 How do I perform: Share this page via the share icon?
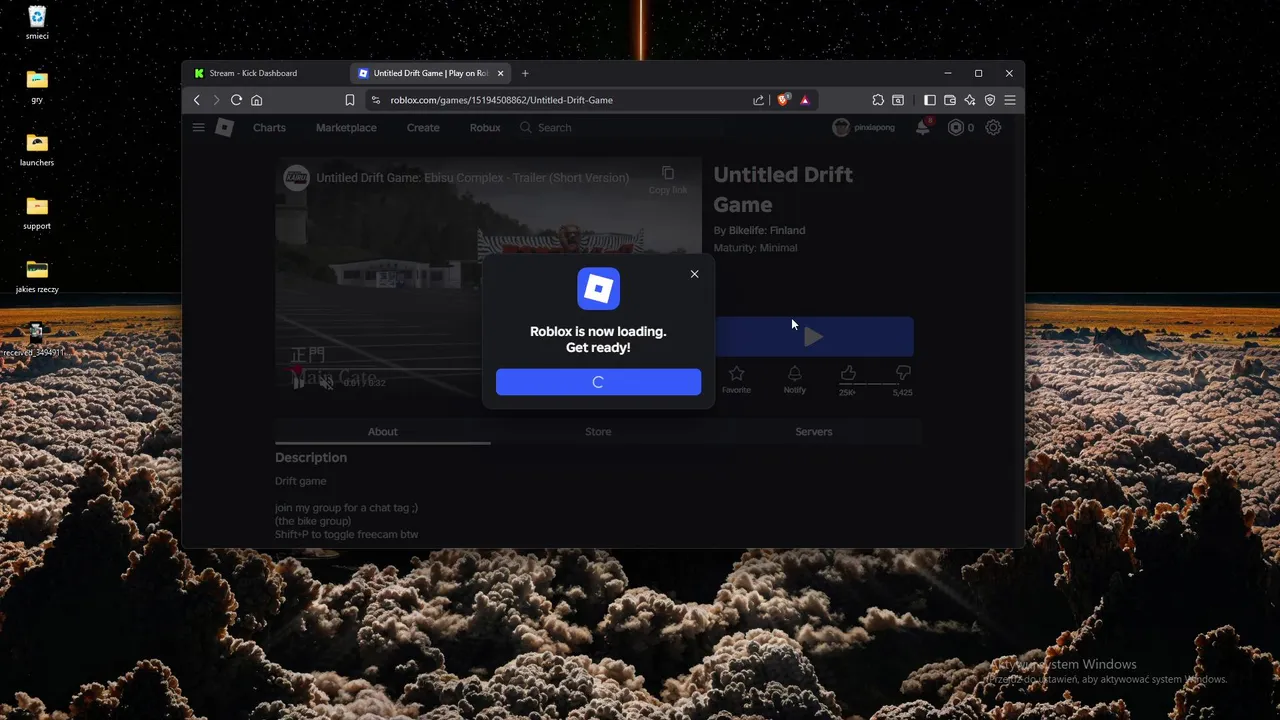(758, 100)
